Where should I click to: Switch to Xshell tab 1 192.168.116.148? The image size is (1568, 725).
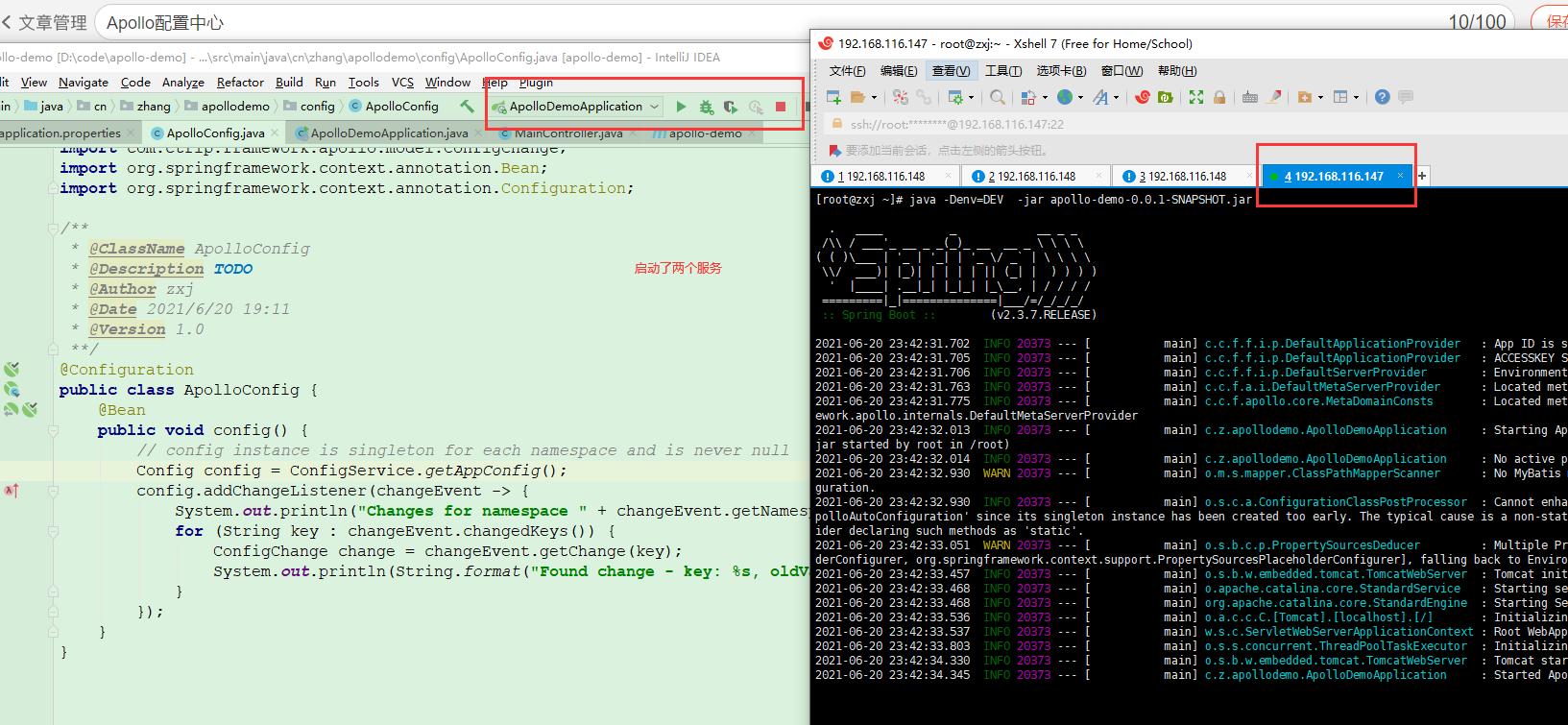point(885,177)
